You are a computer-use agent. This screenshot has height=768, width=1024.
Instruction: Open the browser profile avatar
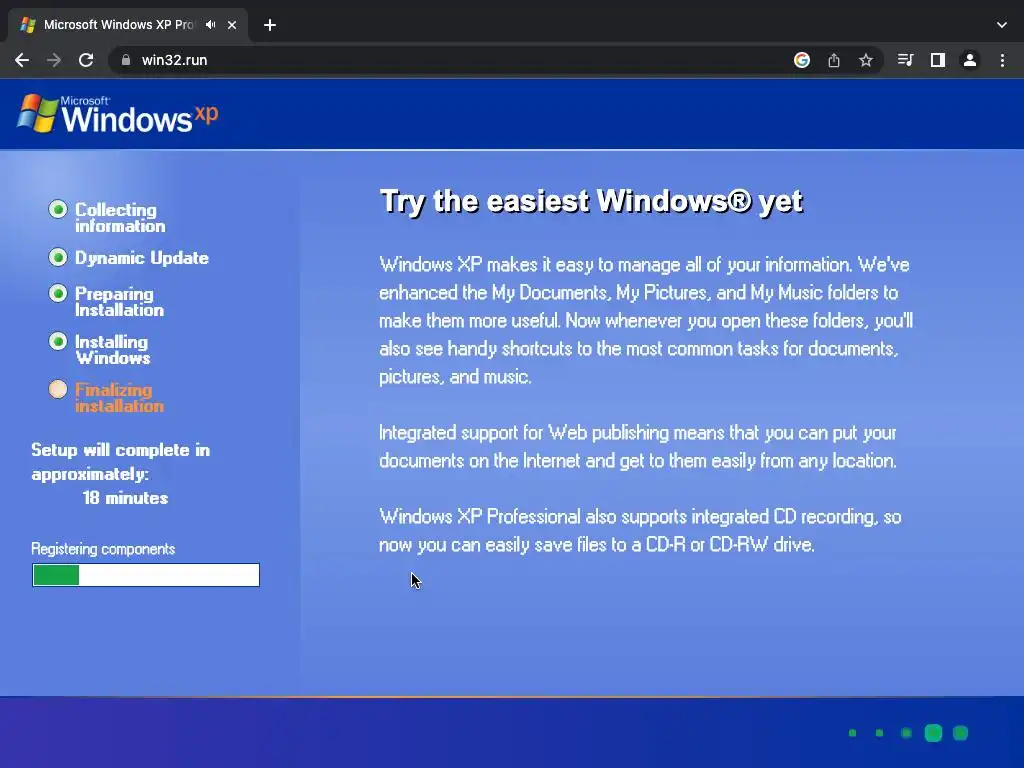[970, 60]
